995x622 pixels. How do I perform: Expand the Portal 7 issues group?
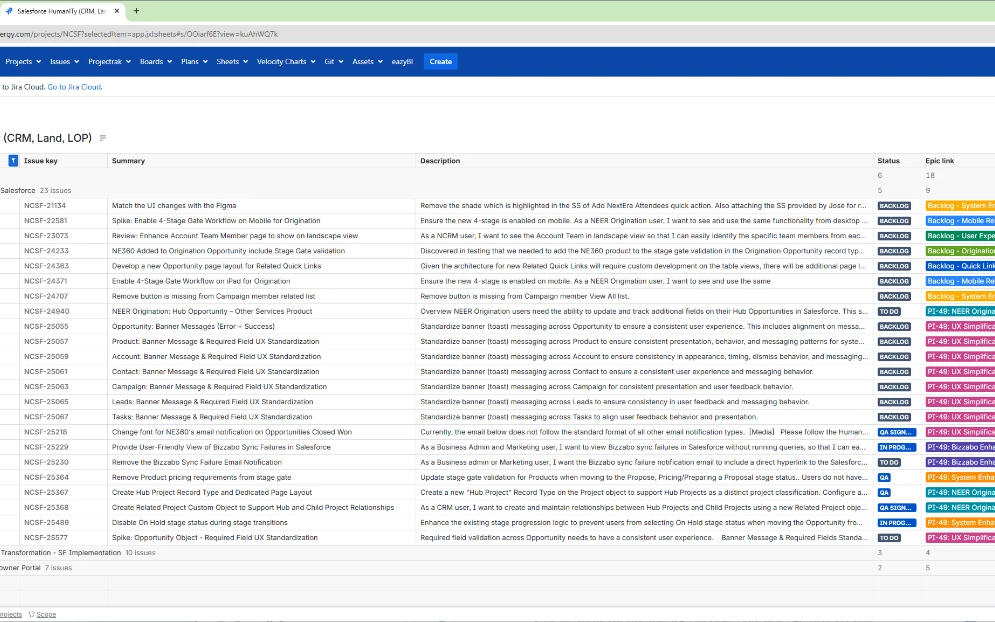pos(36,568)
